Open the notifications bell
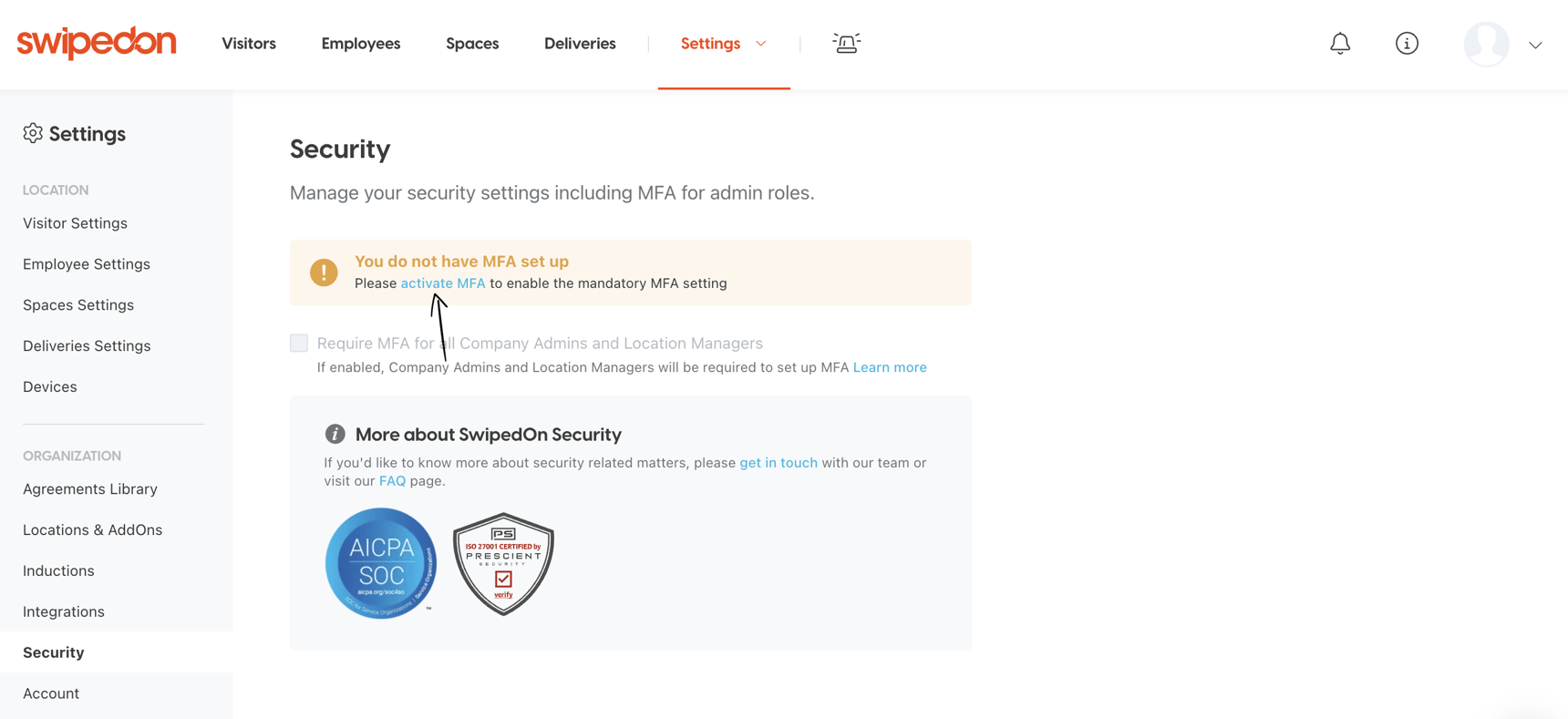The width and height of the screenshot is (1568, 719). coord(1340,43)
